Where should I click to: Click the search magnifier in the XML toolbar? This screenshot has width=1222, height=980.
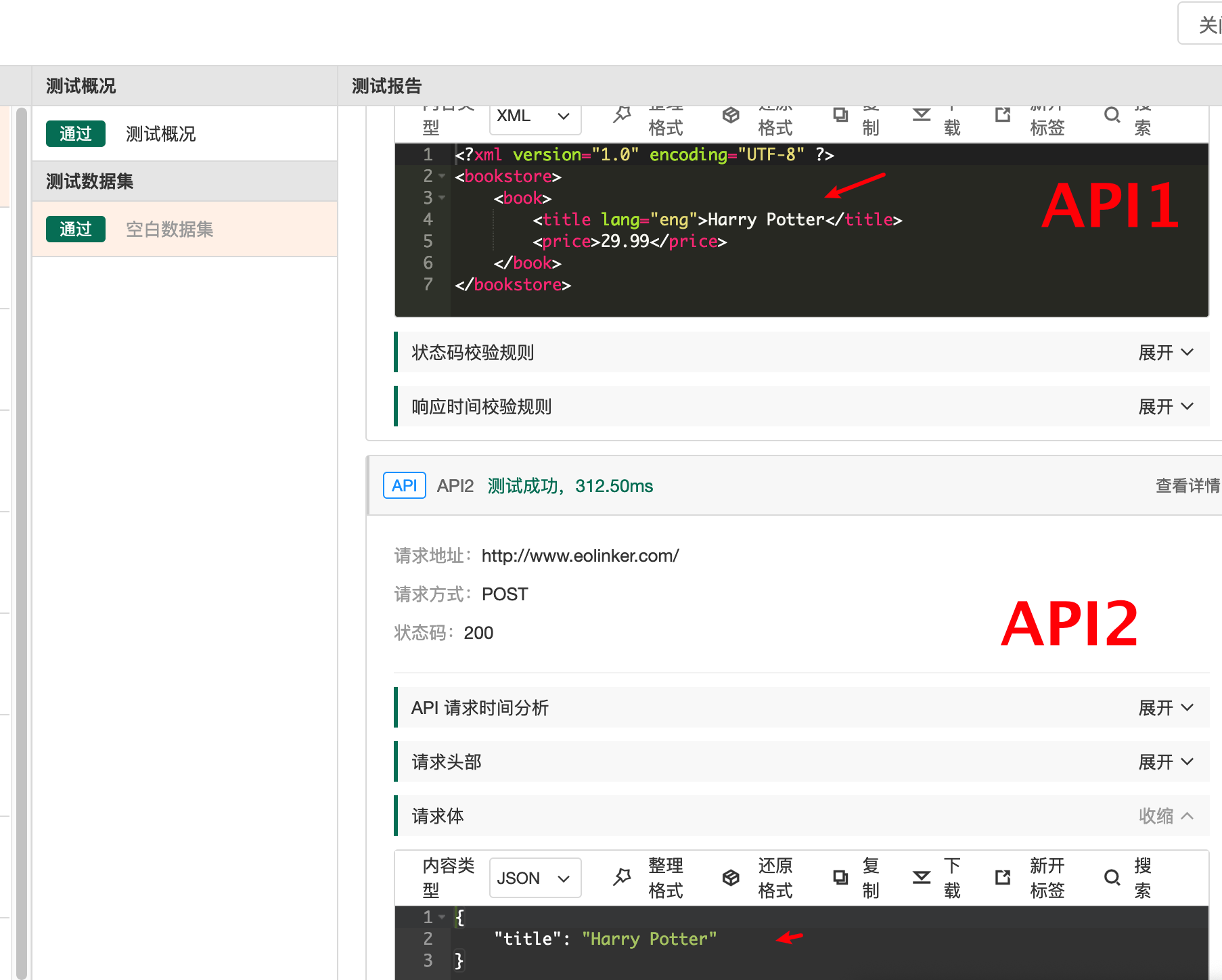(1112, 115)
